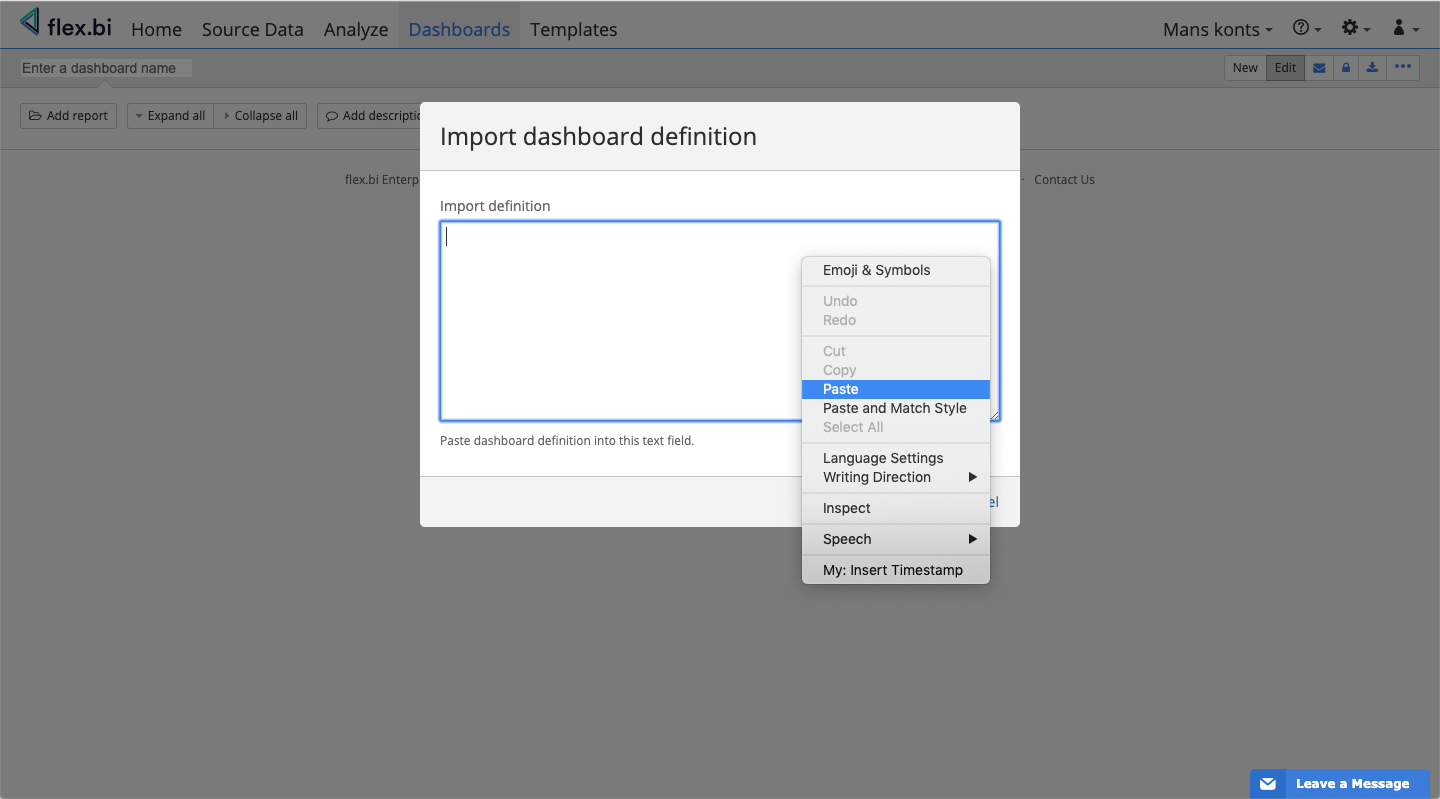Click the download export icon

point(1373,68)
